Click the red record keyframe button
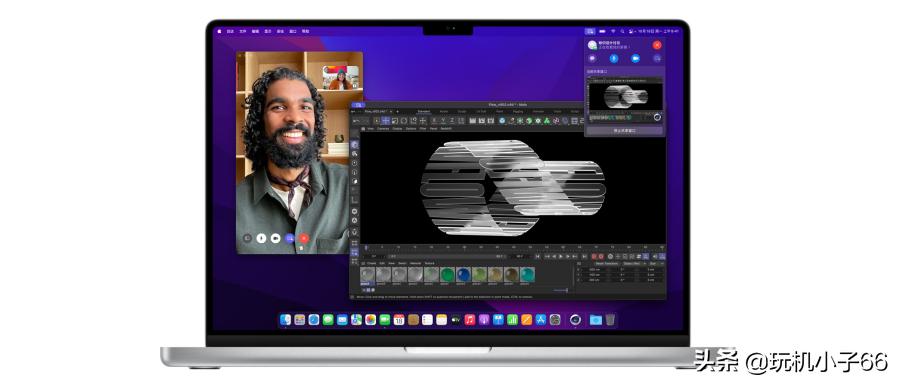900x385 pixels. coord(594,256)
